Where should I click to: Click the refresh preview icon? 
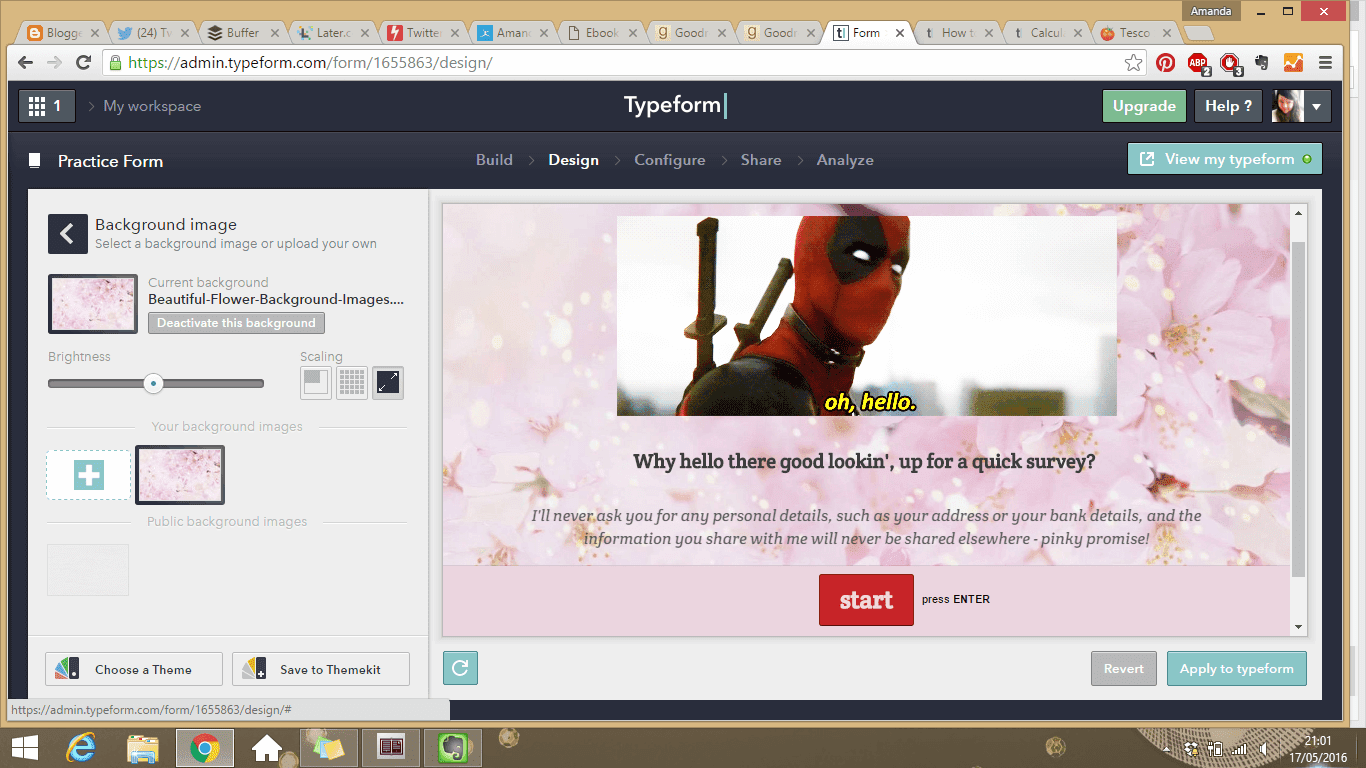click(460, 668)
